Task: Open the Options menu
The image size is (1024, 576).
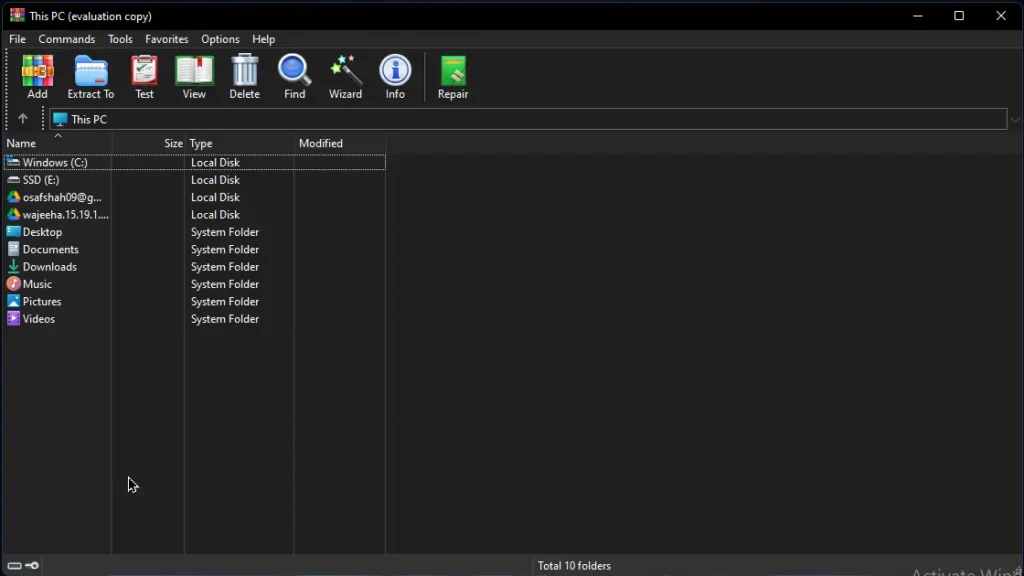Action: point(220,39)
